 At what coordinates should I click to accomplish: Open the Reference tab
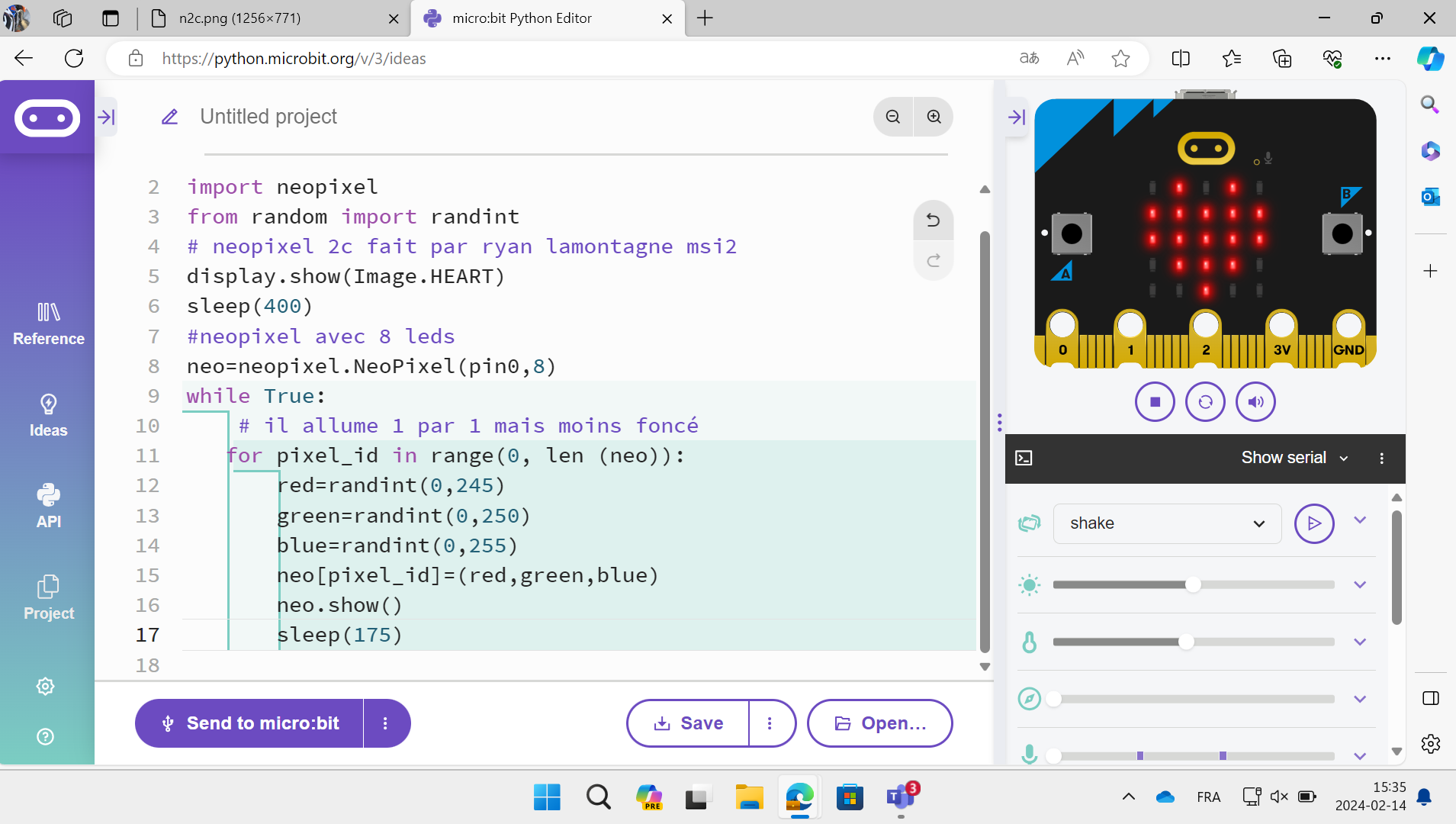[48, 323]
